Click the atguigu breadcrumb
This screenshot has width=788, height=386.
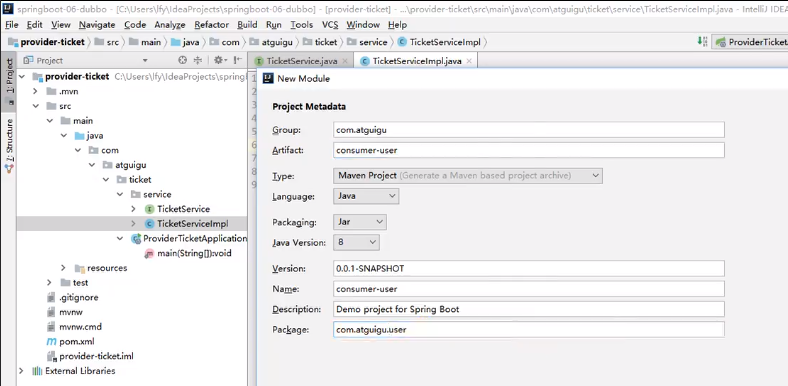(271, 42)
